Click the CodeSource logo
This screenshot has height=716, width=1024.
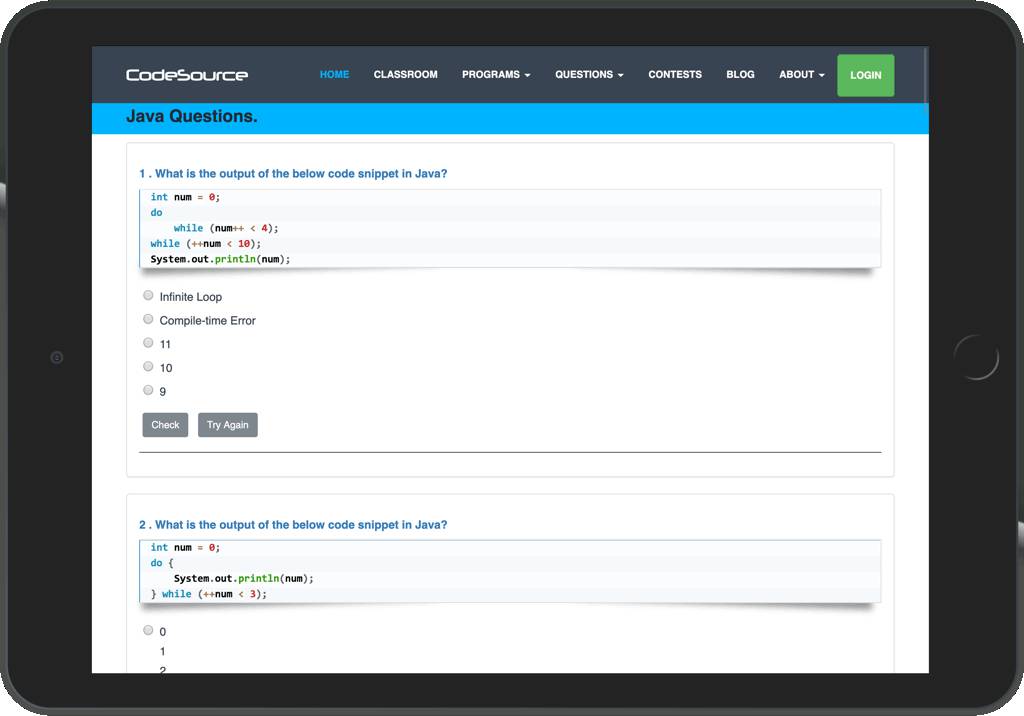click(187, 75)
